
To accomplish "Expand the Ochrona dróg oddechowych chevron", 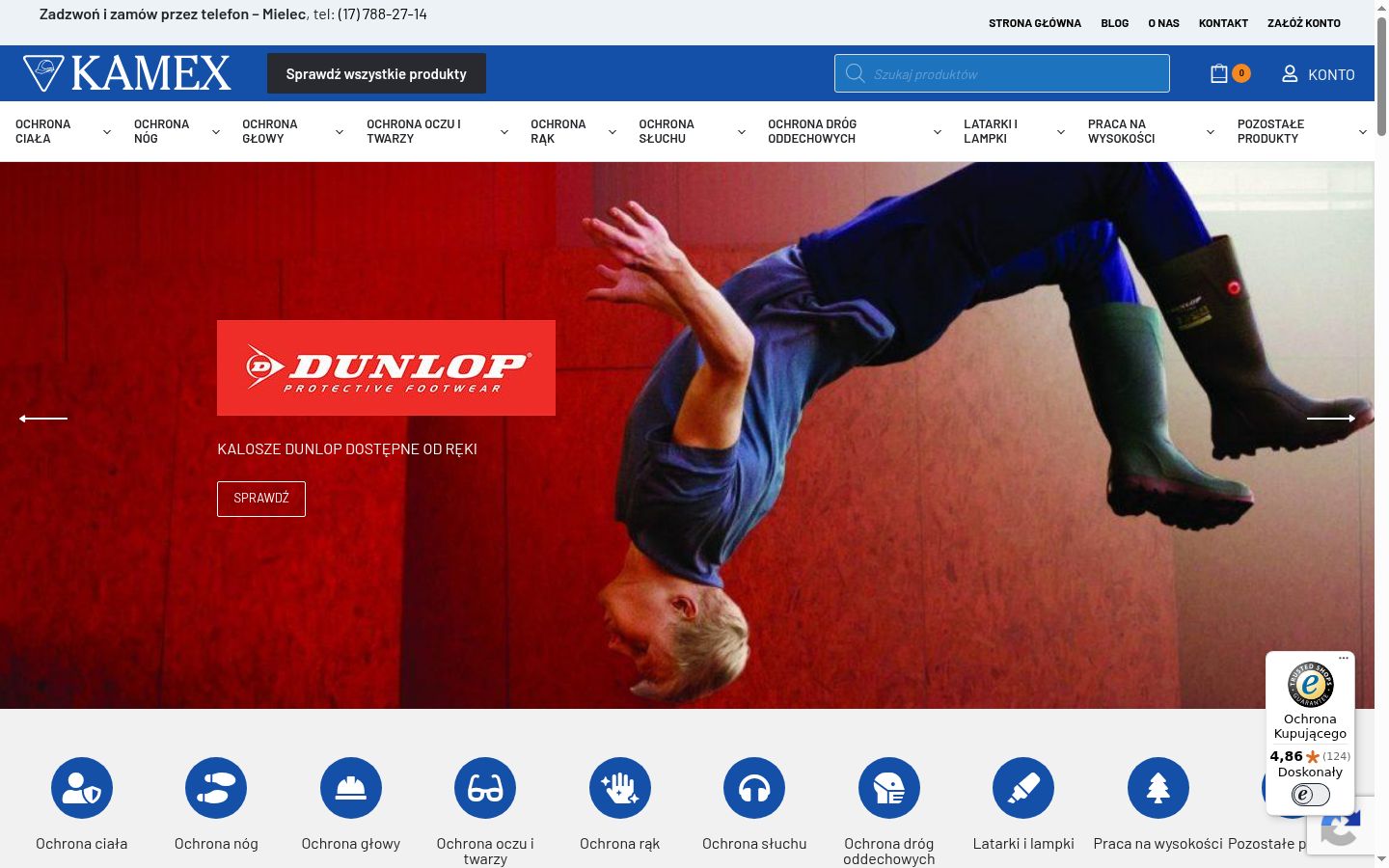I will pos(938,132).
